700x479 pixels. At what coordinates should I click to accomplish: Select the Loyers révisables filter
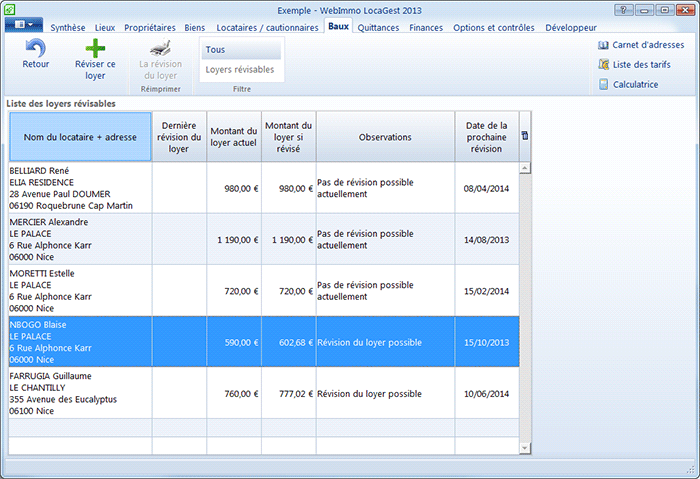pos(240,69)
